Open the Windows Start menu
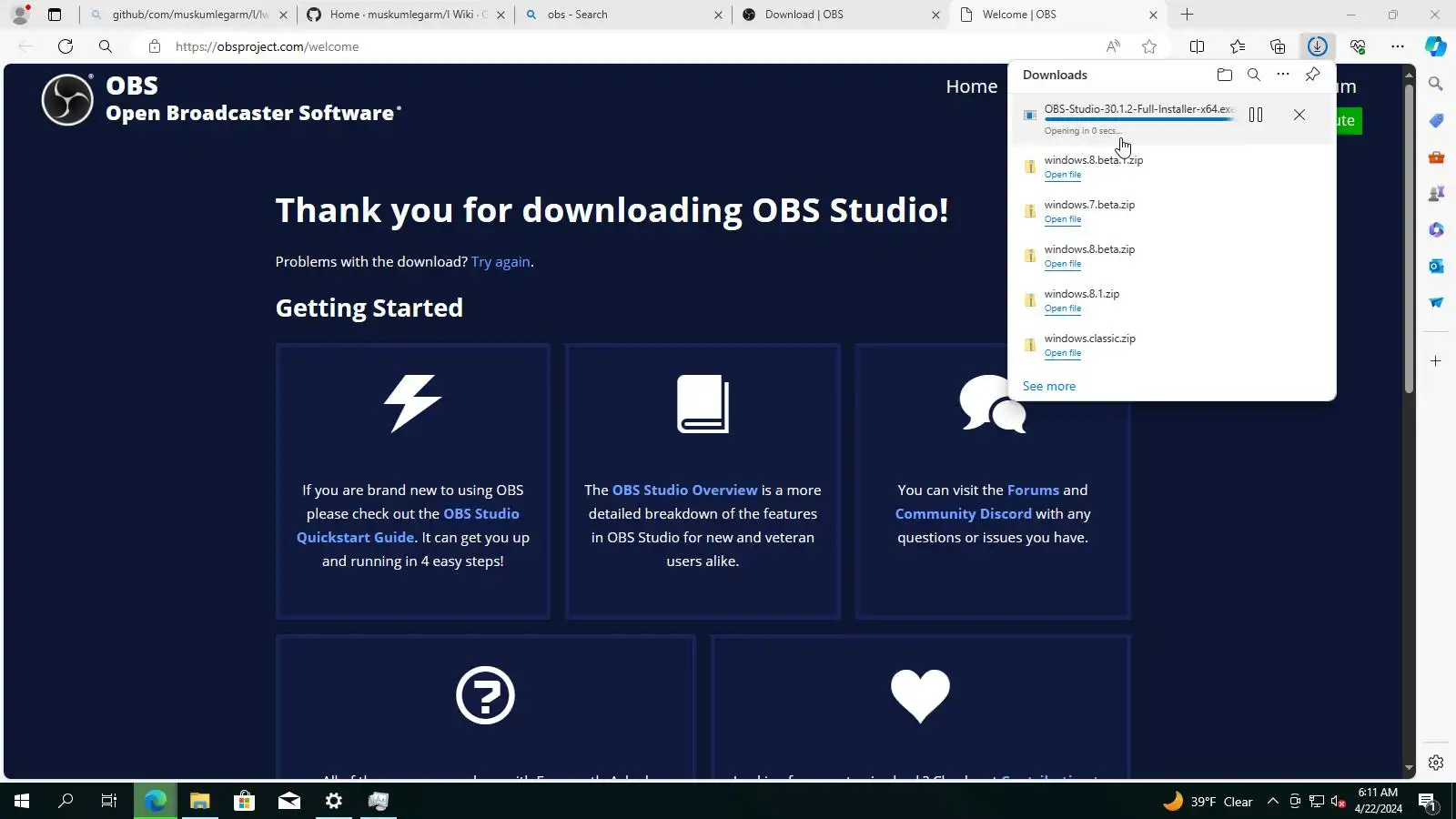 coord(22,801)
